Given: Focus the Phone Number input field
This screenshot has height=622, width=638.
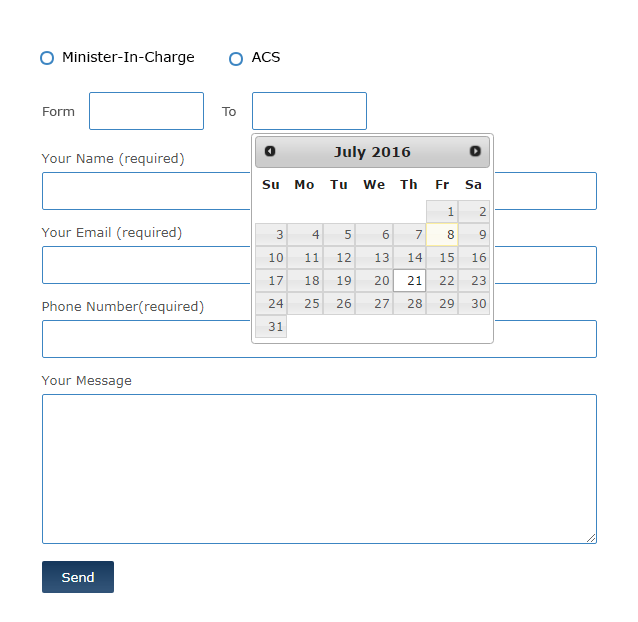Looking at the screenshot, I should (x=145, y=339).
